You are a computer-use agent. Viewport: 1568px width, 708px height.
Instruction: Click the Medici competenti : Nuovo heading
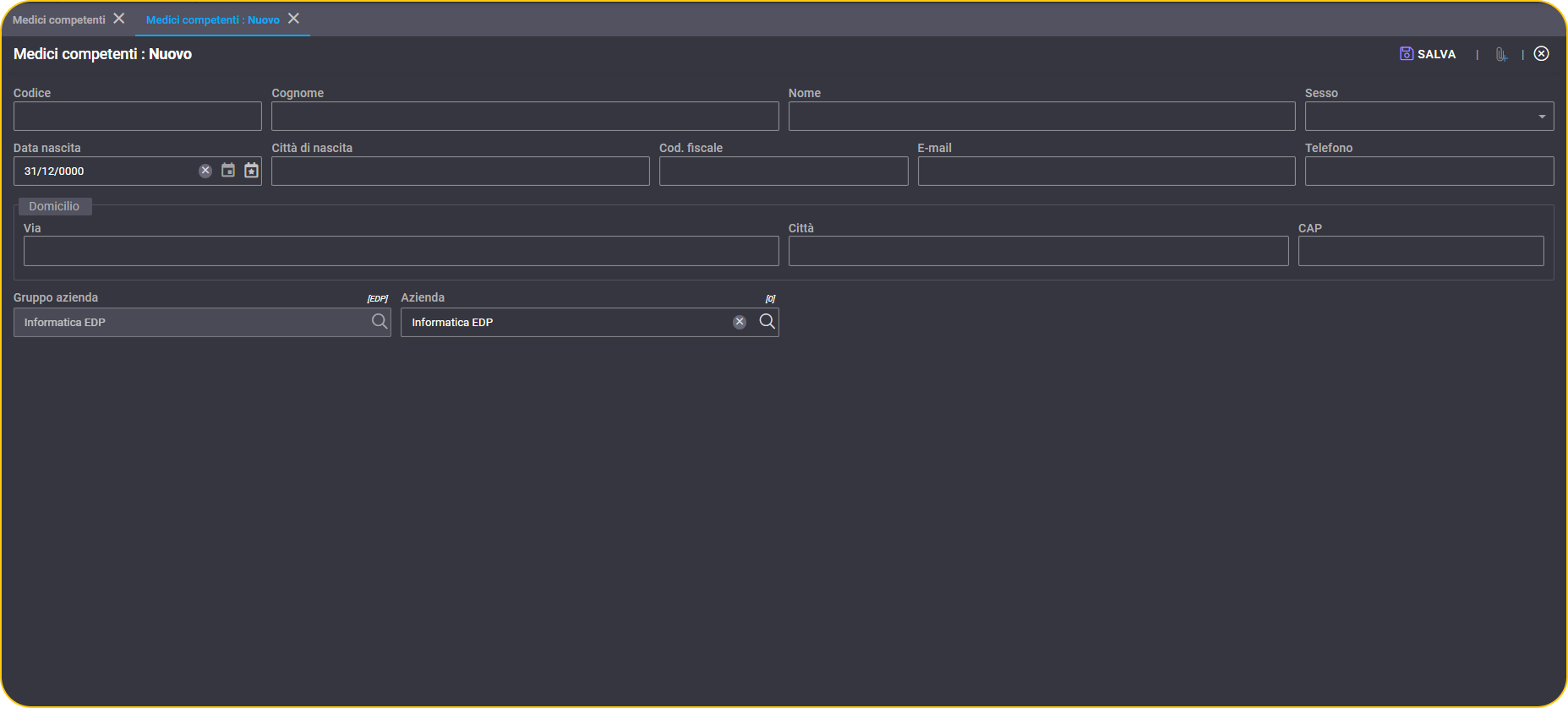102,54
